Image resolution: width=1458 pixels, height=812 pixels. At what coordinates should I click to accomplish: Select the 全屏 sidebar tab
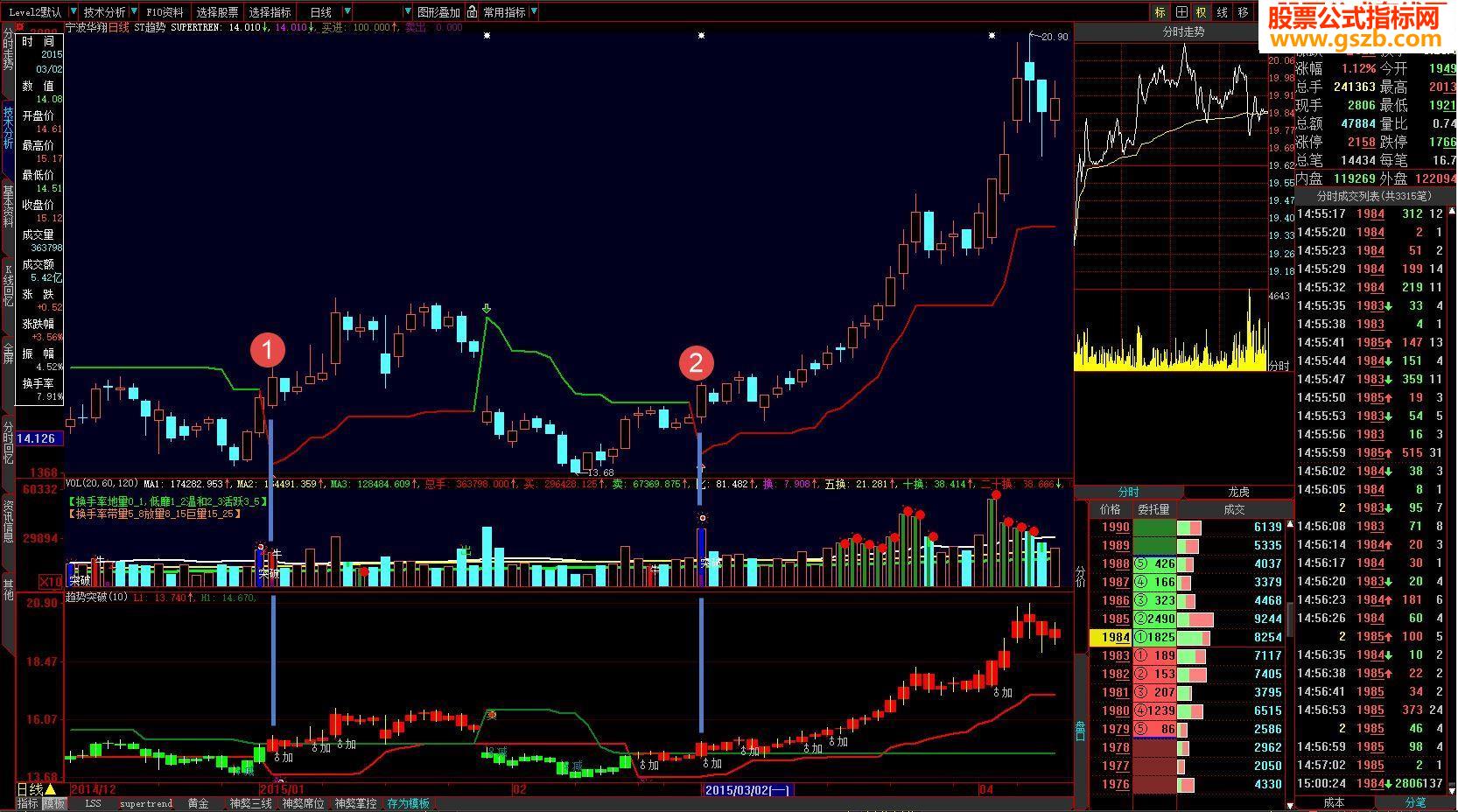tap(8, 353)
